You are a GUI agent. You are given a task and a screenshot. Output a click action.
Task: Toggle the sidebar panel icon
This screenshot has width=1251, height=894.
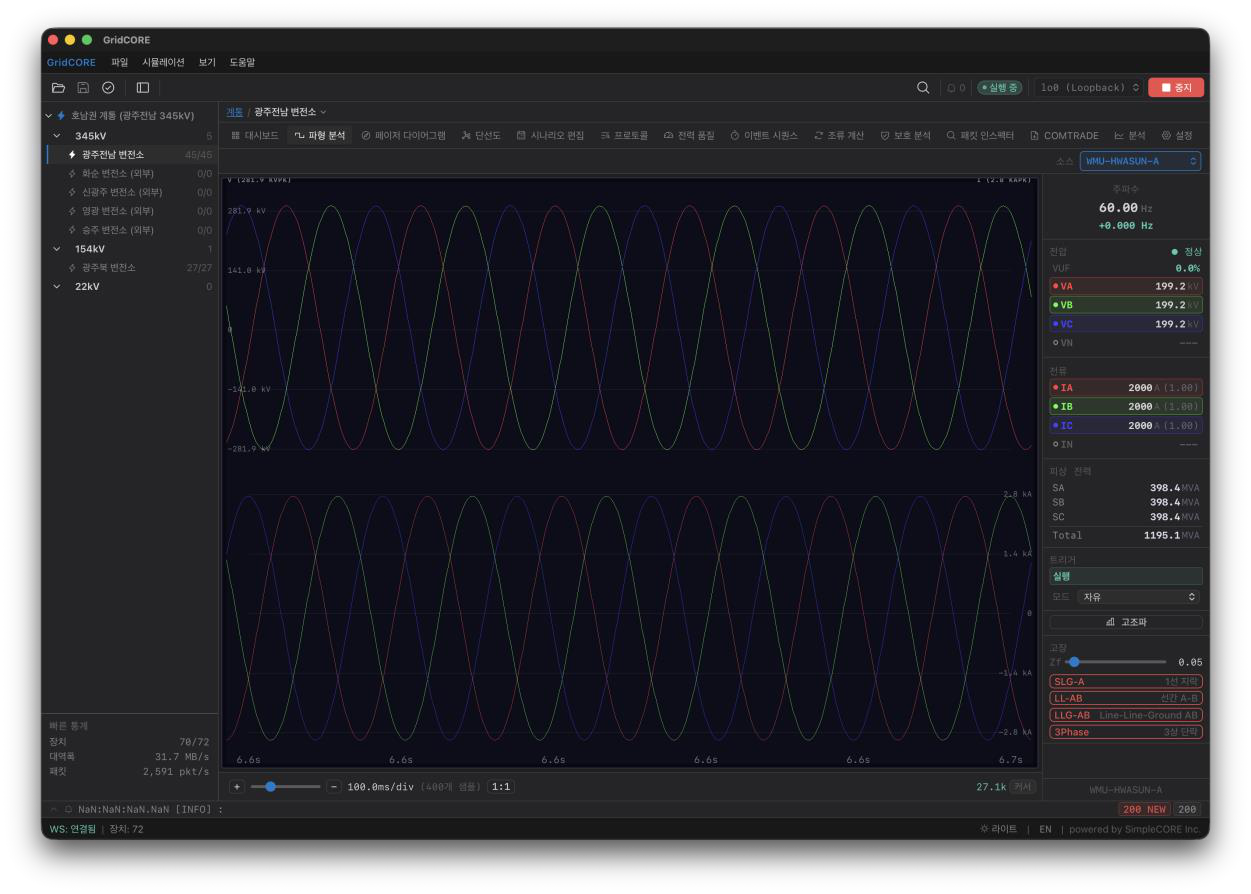(143, 88)
